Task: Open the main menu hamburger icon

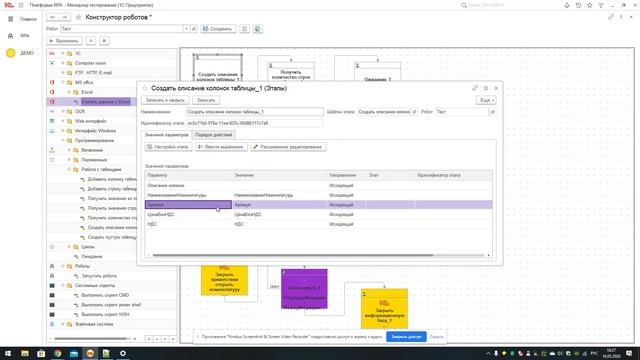Action: coord(21,5)
